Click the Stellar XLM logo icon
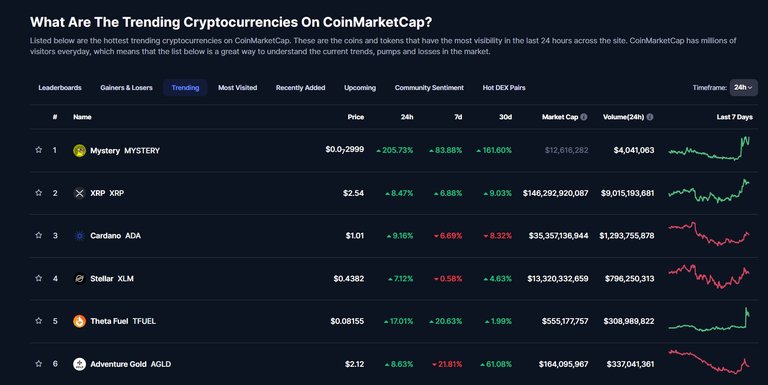The image size is (768, 385). click(x=79, y=278)
